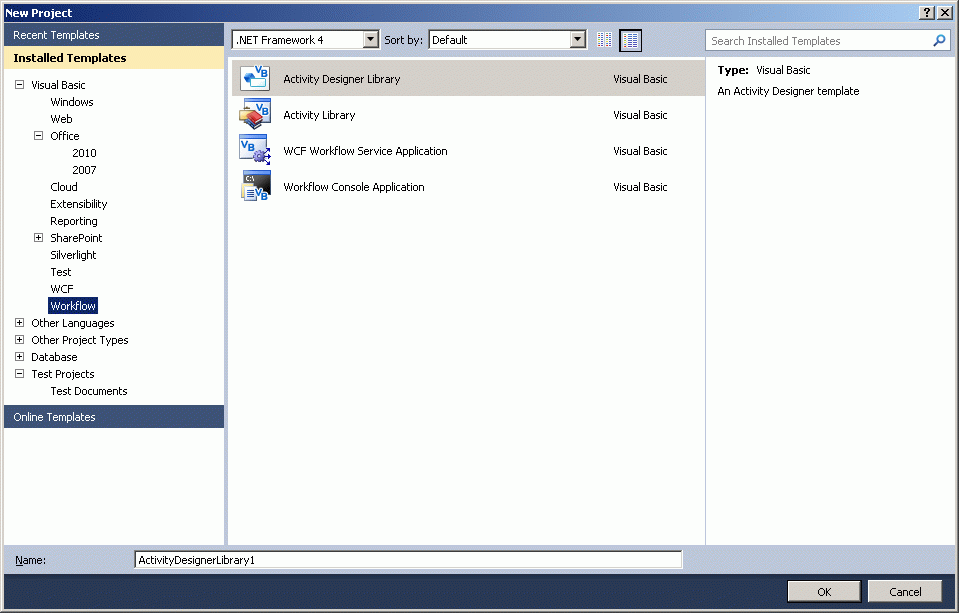Select the Other Languages label

pos(73,322)
